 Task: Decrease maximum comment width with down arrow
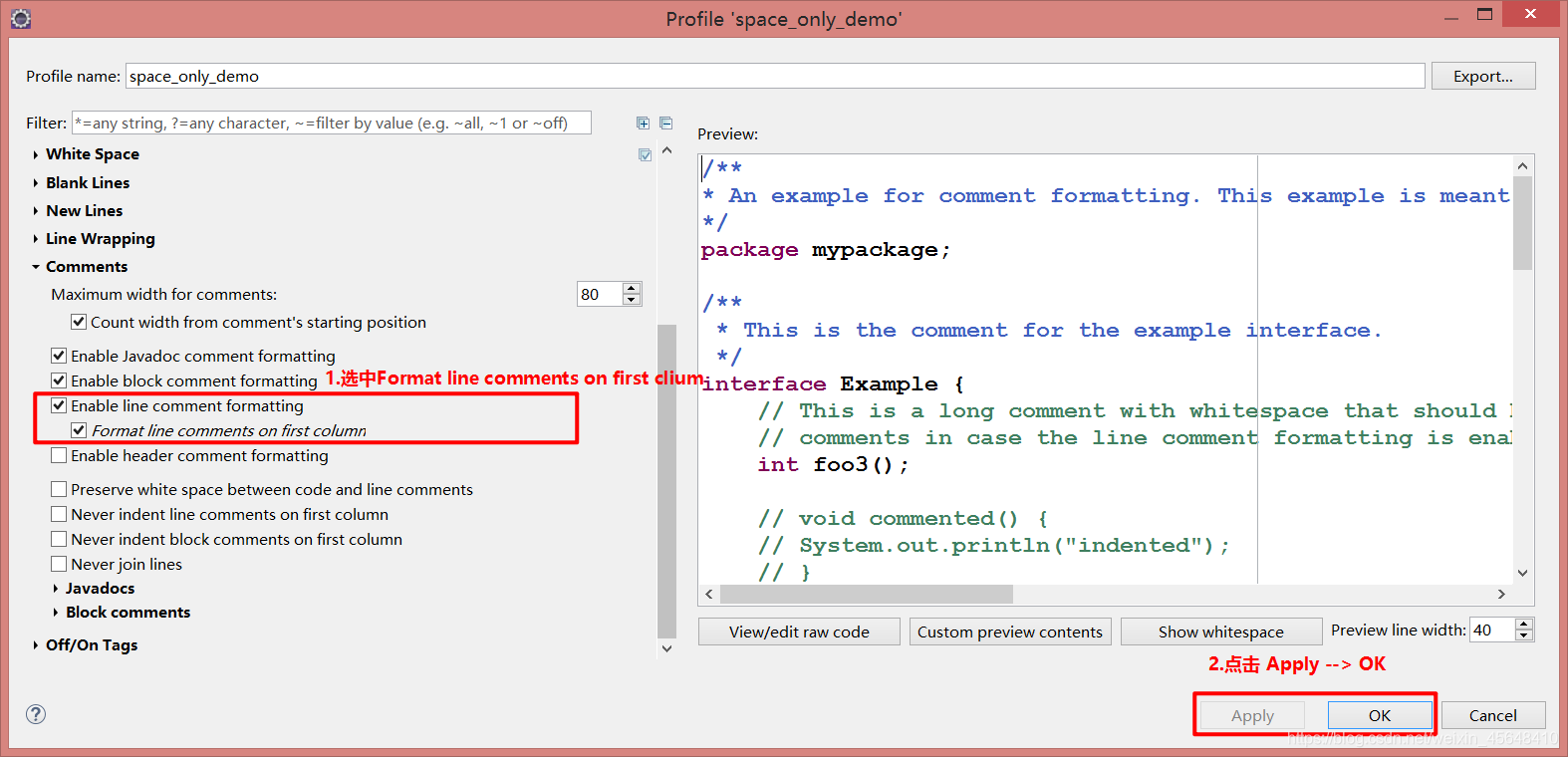tap(632, 300)
